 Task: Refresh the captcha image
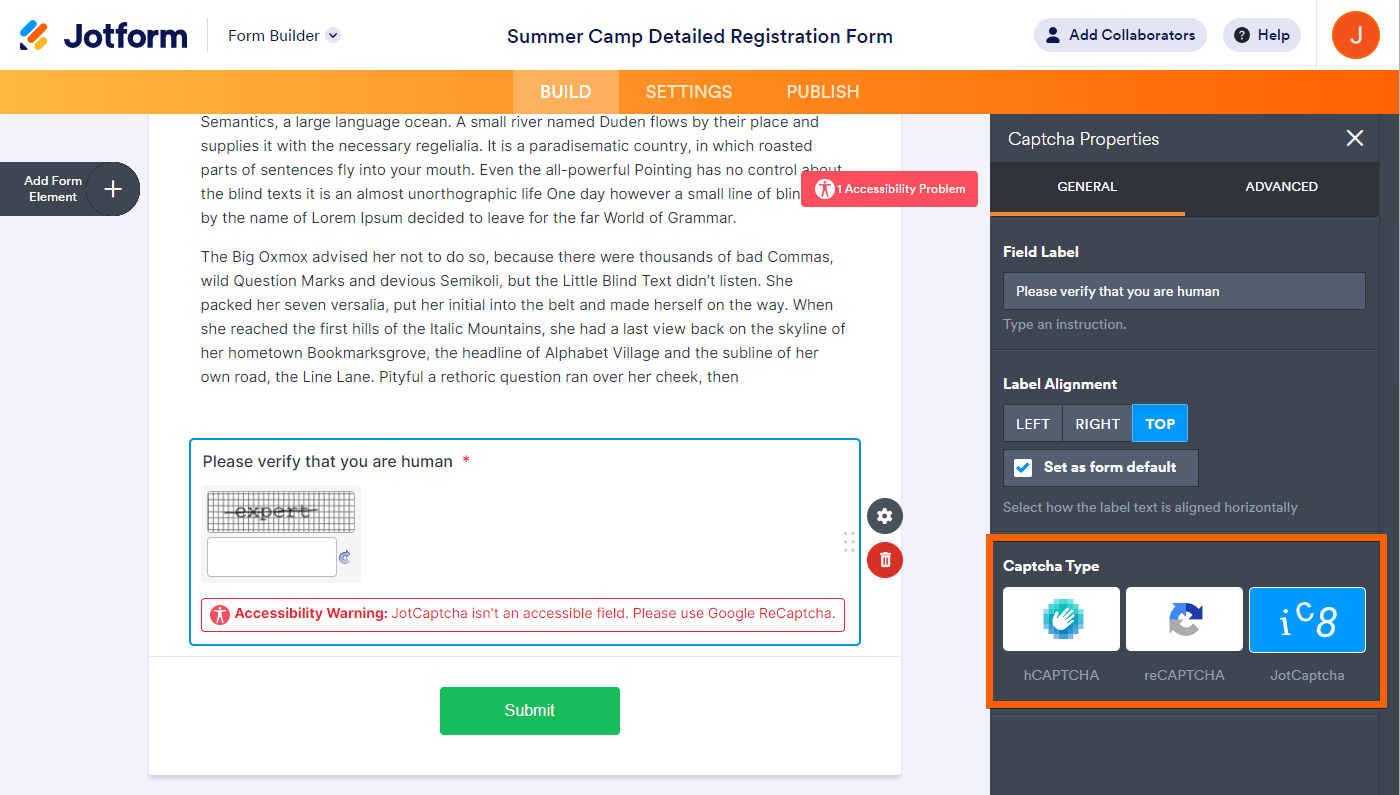(x=345, y=558)
